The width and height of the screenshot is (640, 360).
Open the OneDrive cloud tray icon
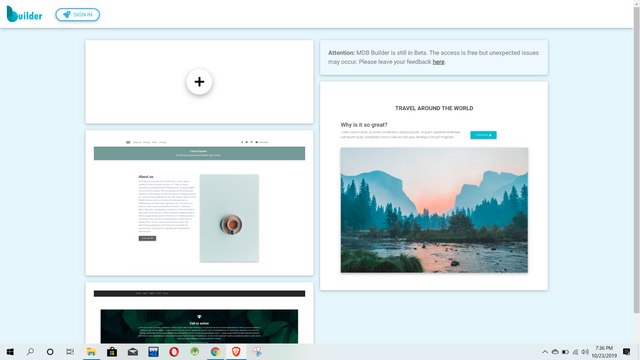pos(555,352)
